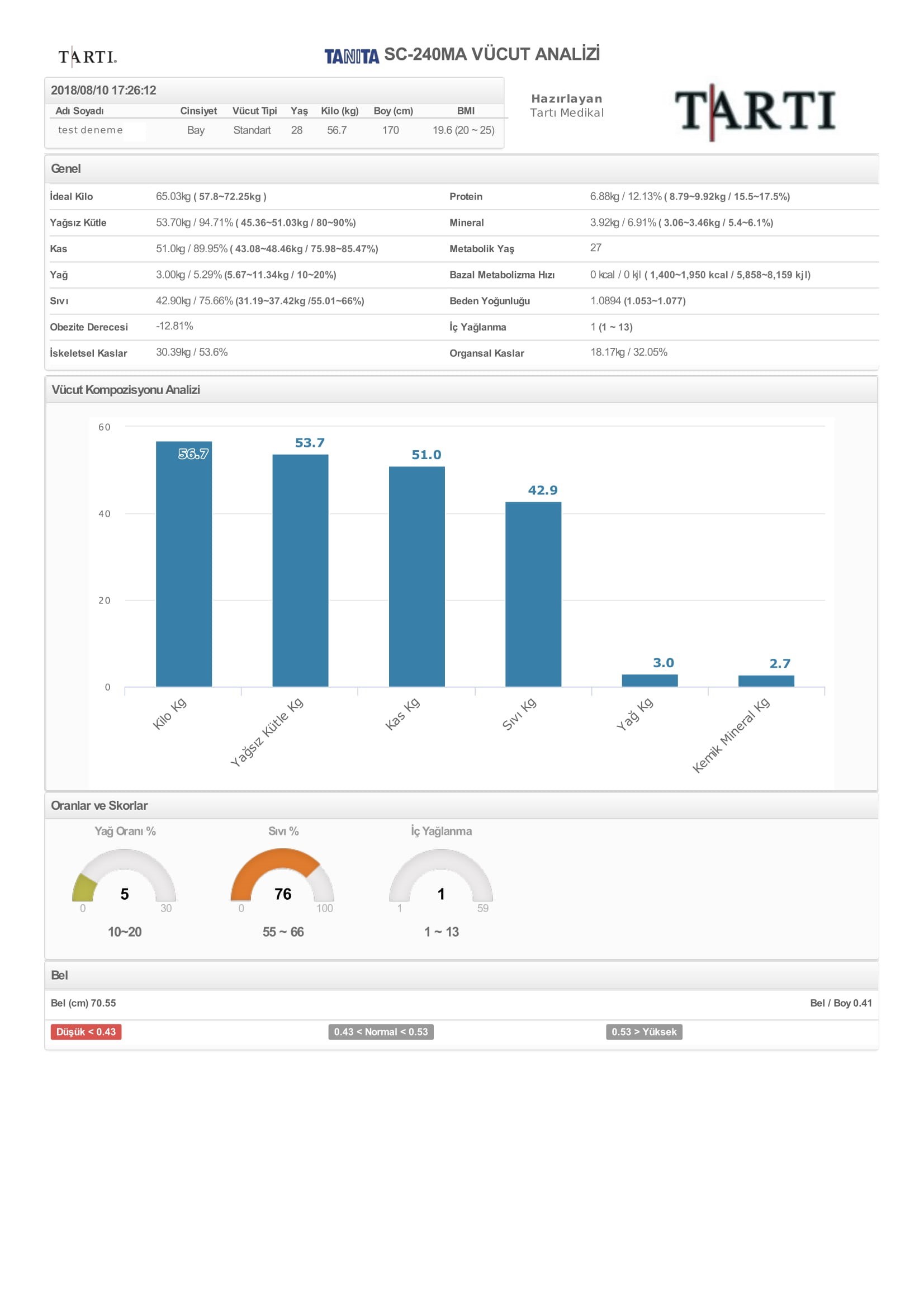Image resolution: width=924 pixels, height=1308 pixels.
Task: Click the Bel section header
Action: [59, 975]
